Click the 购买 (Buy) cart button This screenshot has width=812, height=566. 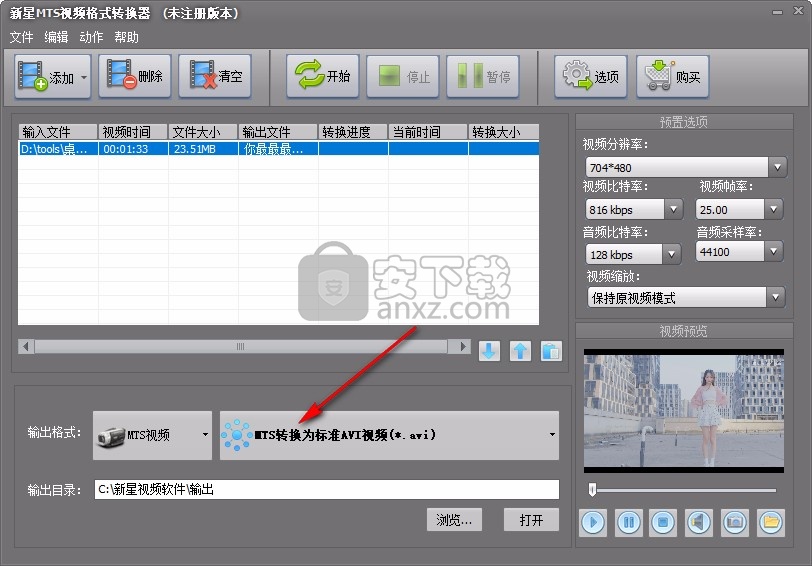(673, 77)
